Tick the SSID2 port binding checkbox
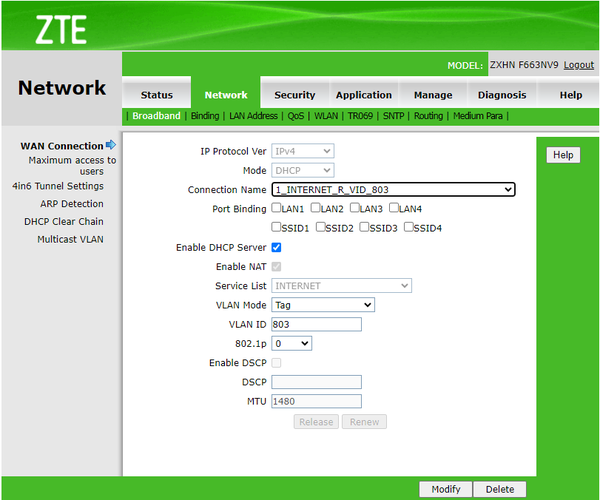The width and height of the screenshot is (600, 500). [321, 228]
